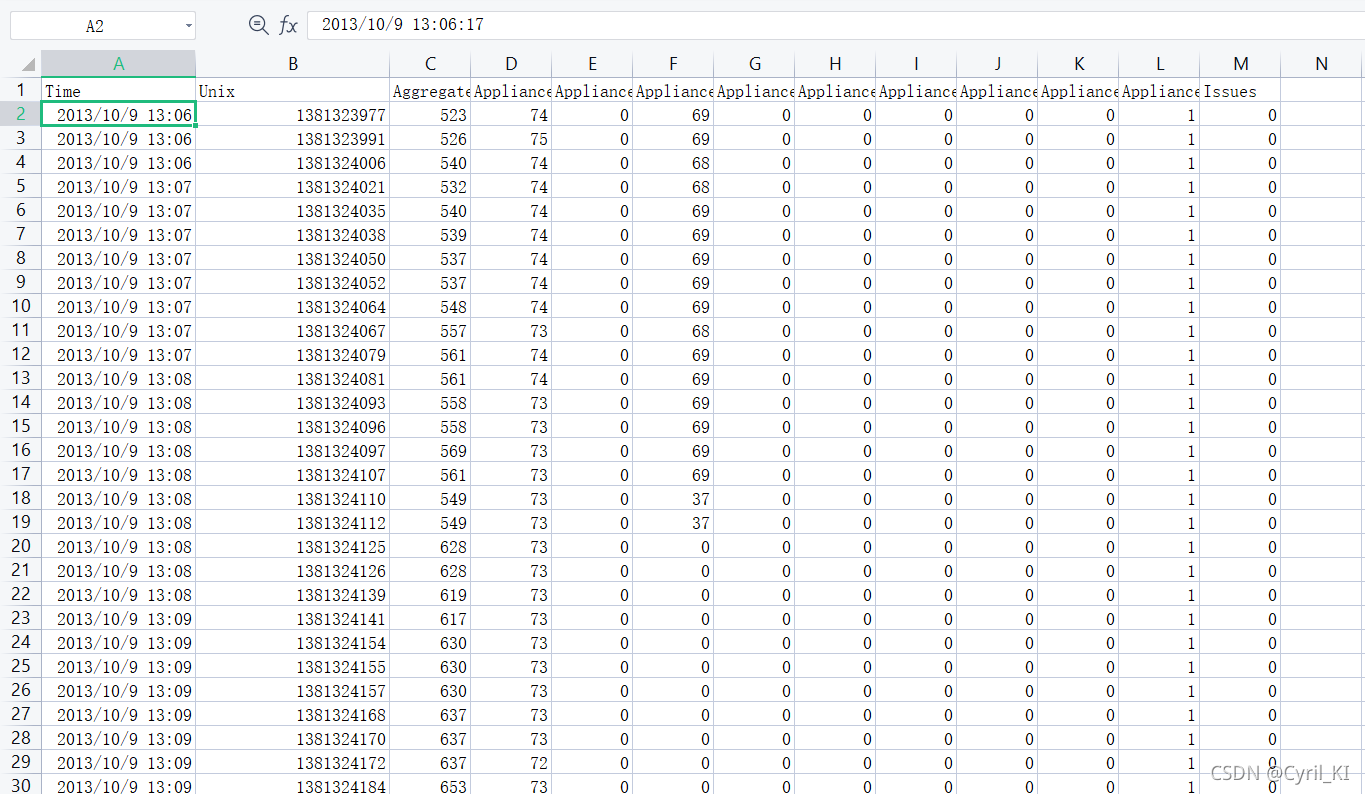
Task: Select column C header
Action: [x=430, y=64]
